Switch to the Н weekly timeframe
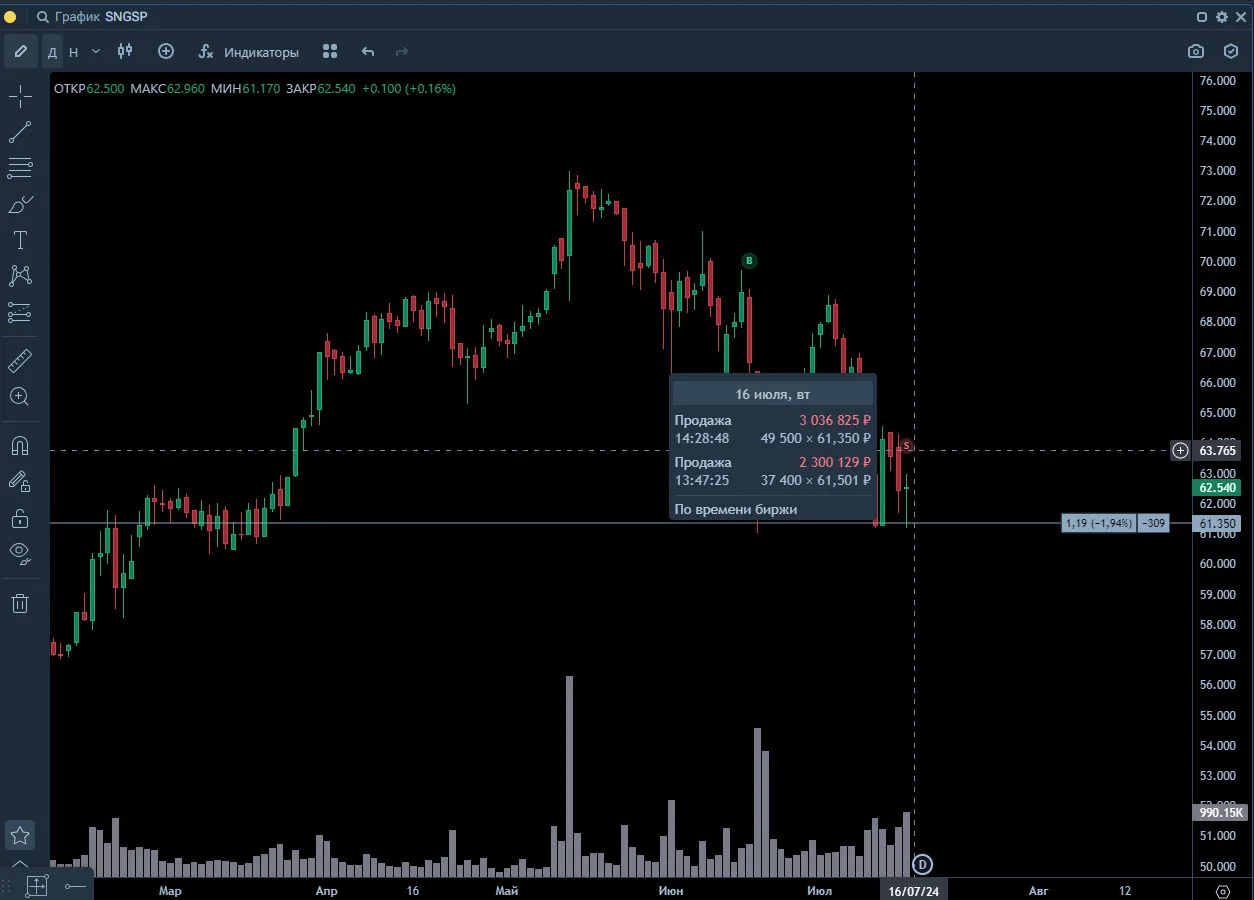Viewport: 1254px width, 900px height. point(73,52)
